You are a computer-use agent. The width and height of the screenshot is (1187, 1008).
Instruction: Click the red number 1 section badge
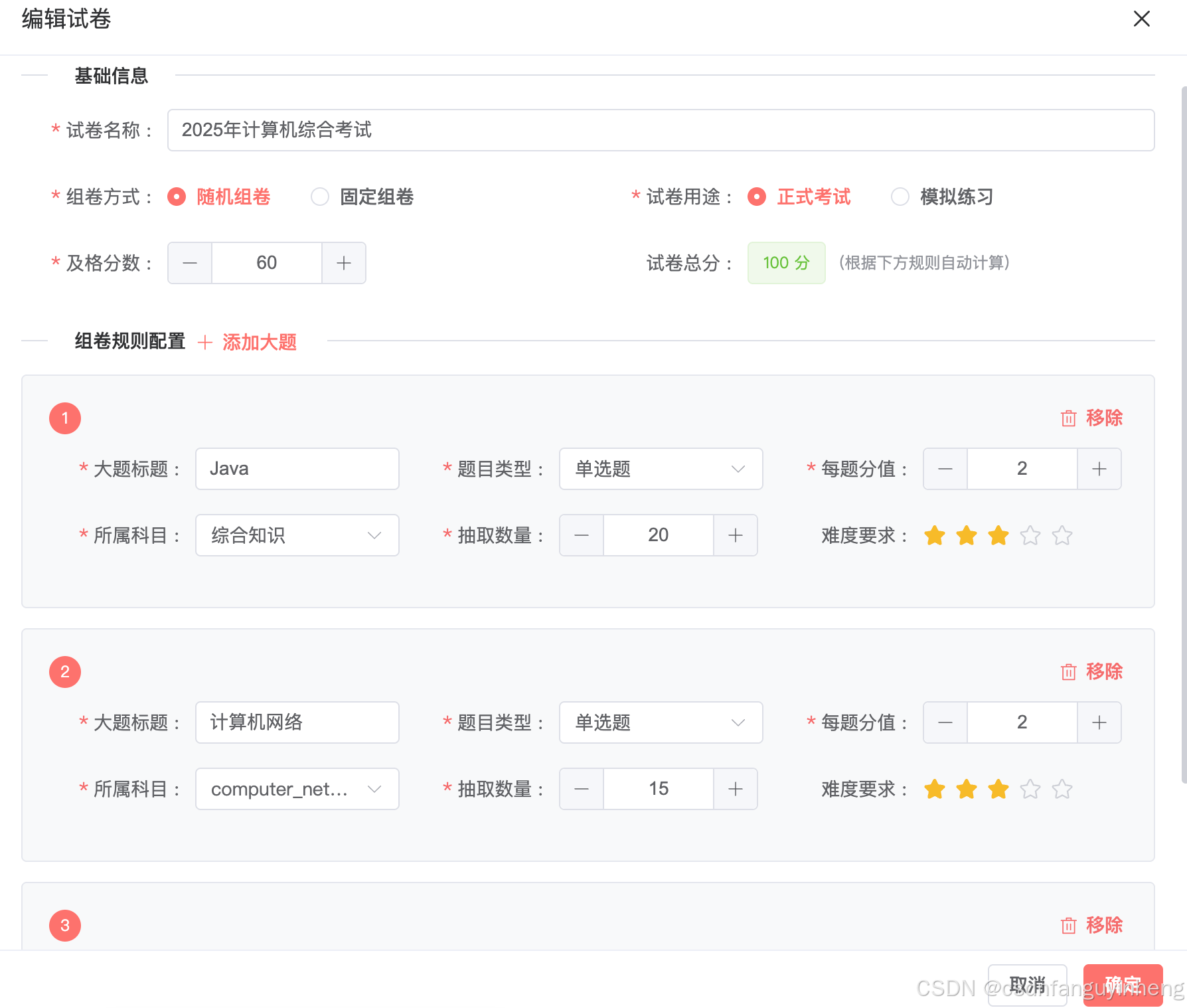(x=65, y=418)
